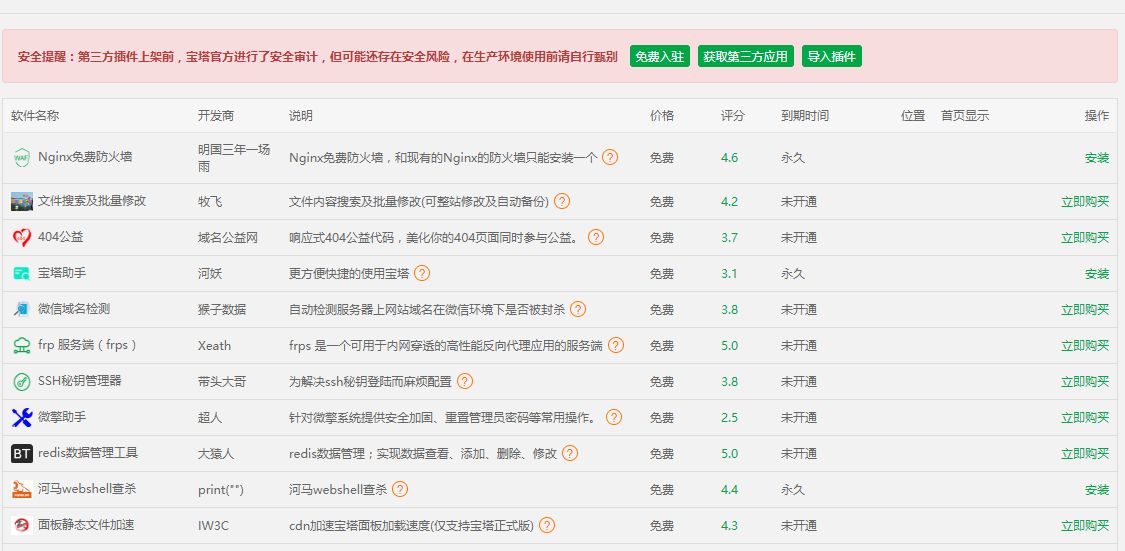
Task: Open help icon for cdn加速宝塔面板 description
Action: click(x=547, y=525)
